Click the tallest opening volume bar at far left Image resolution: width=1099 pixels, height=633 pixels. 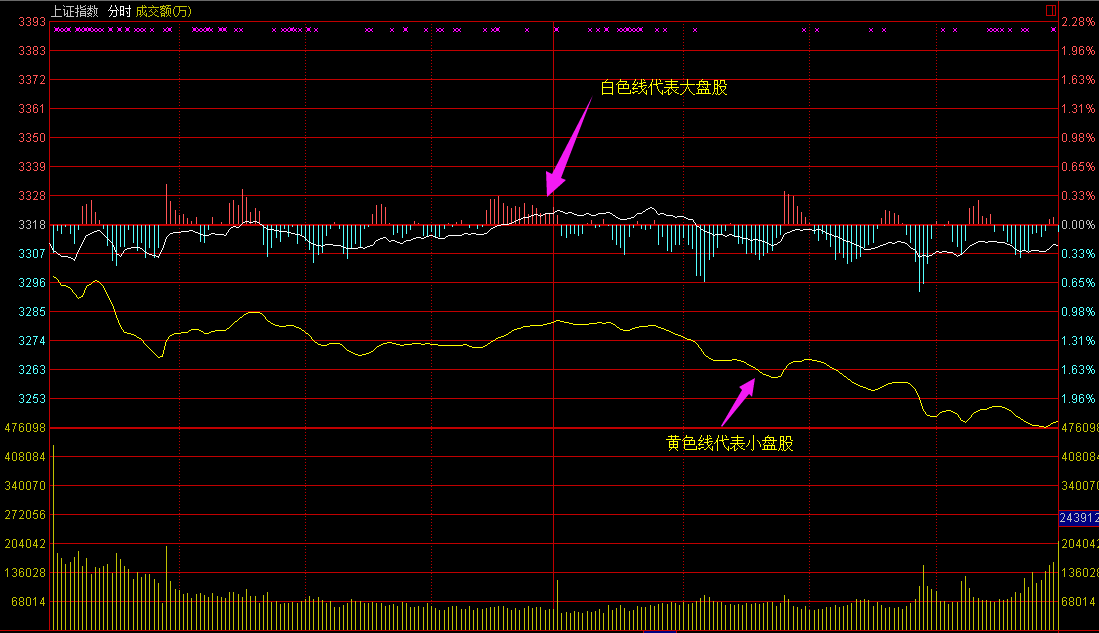coord(53,537)
